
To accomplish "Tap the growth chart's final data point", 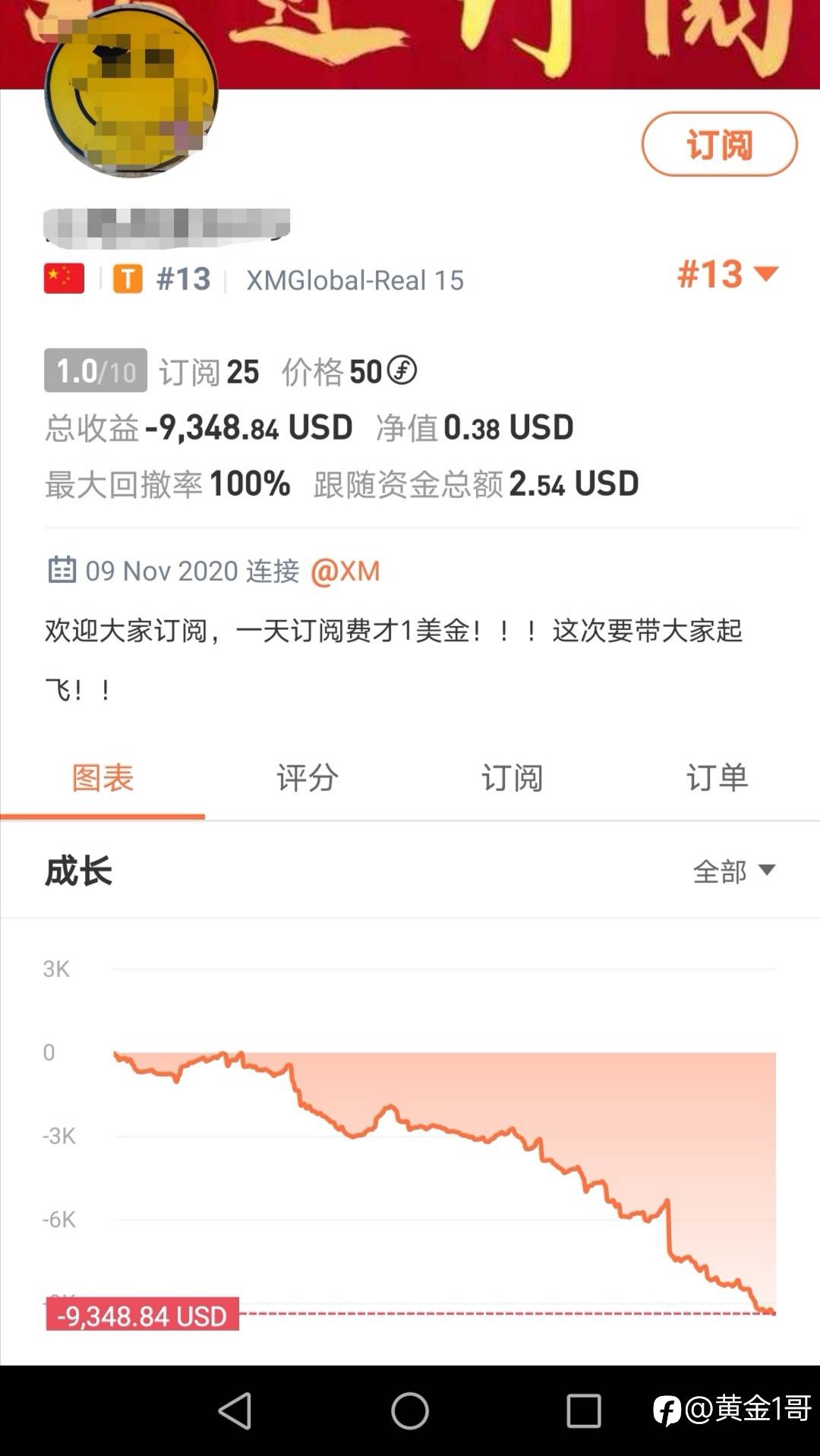I will 773,1311.
